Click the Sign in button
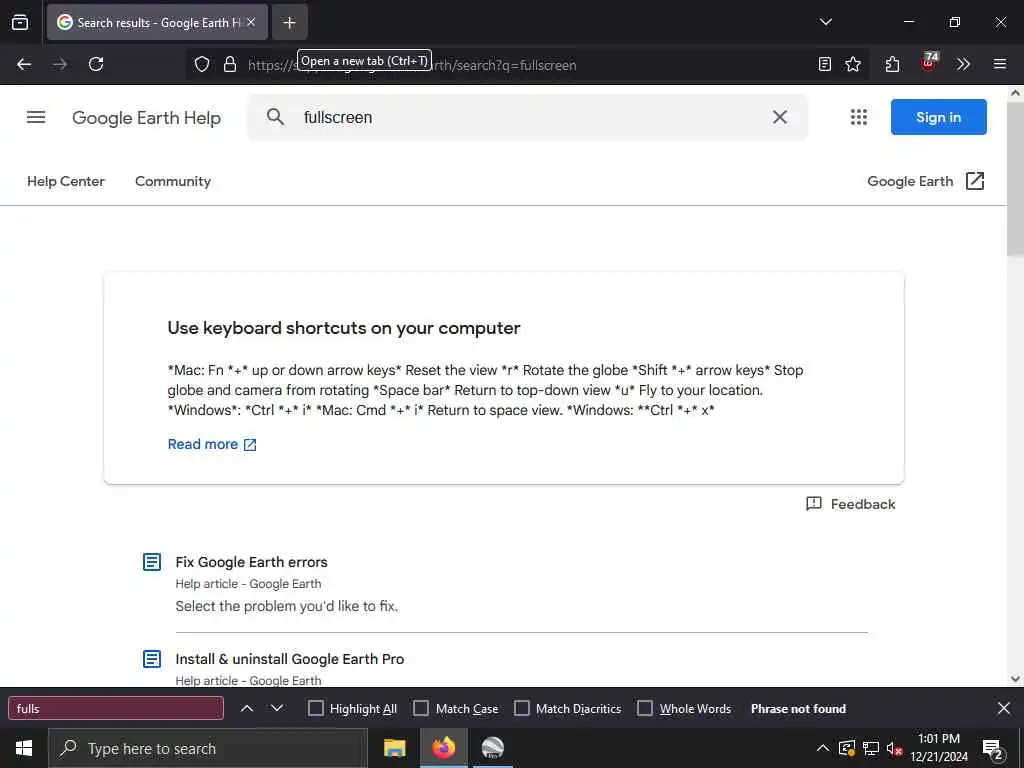 [x=938, y=117]
